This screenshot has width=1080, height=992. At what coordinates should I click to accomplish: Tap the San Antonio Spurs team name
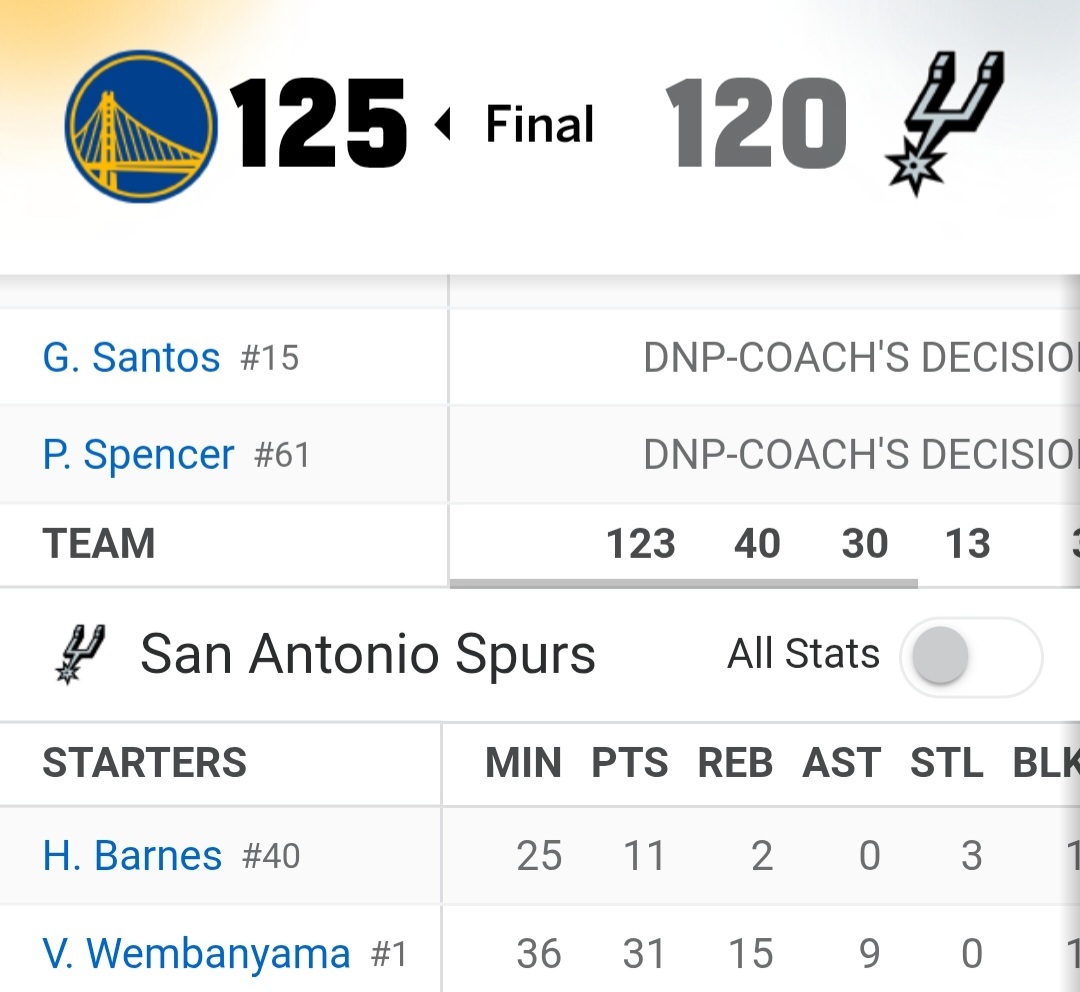click(367, 655)
